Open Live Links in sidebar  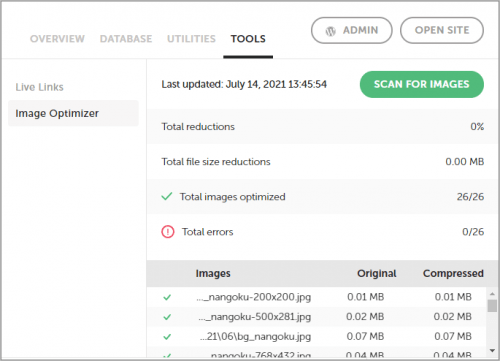[39, 87]
